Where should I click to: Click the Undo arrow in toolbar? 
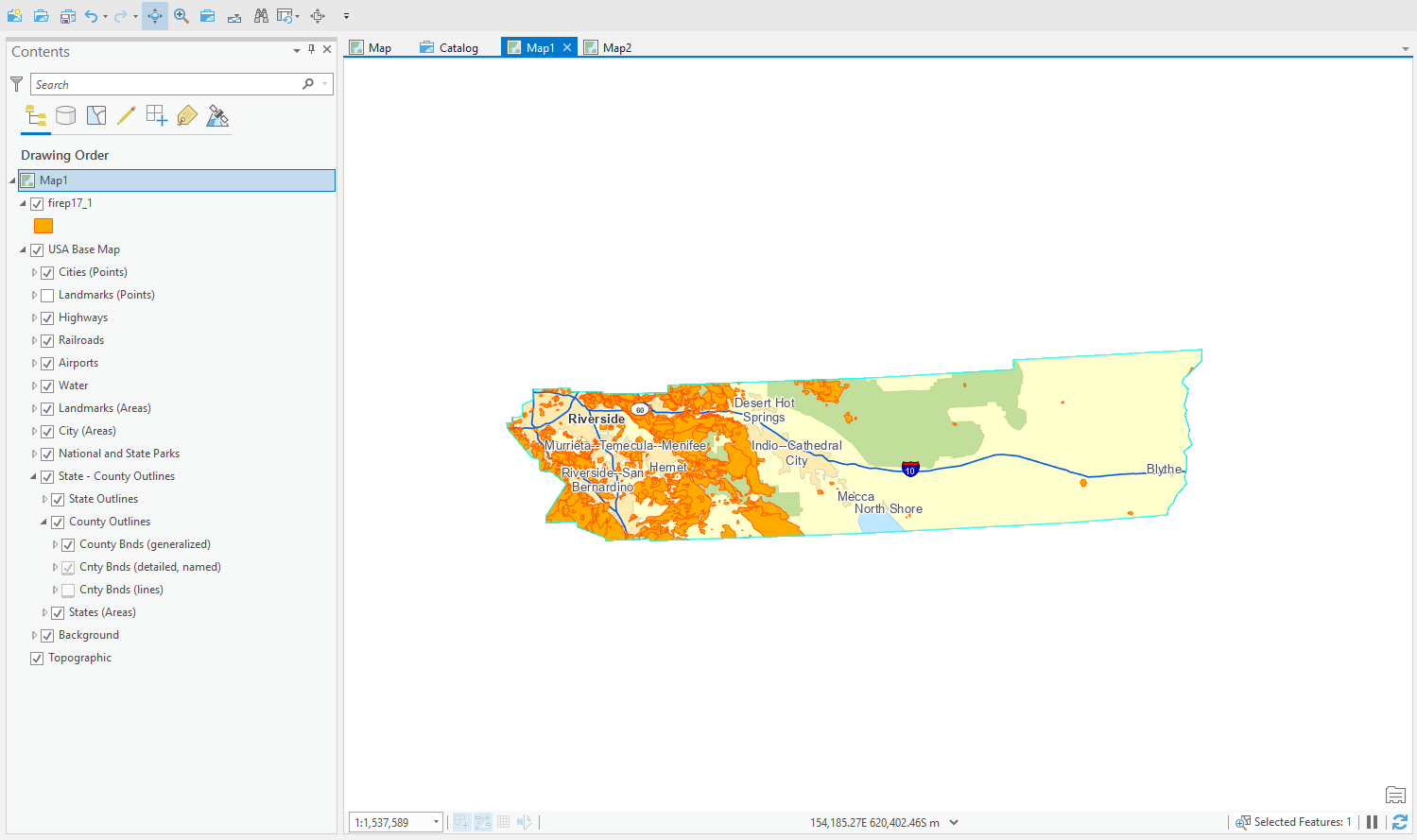(91, 16)
